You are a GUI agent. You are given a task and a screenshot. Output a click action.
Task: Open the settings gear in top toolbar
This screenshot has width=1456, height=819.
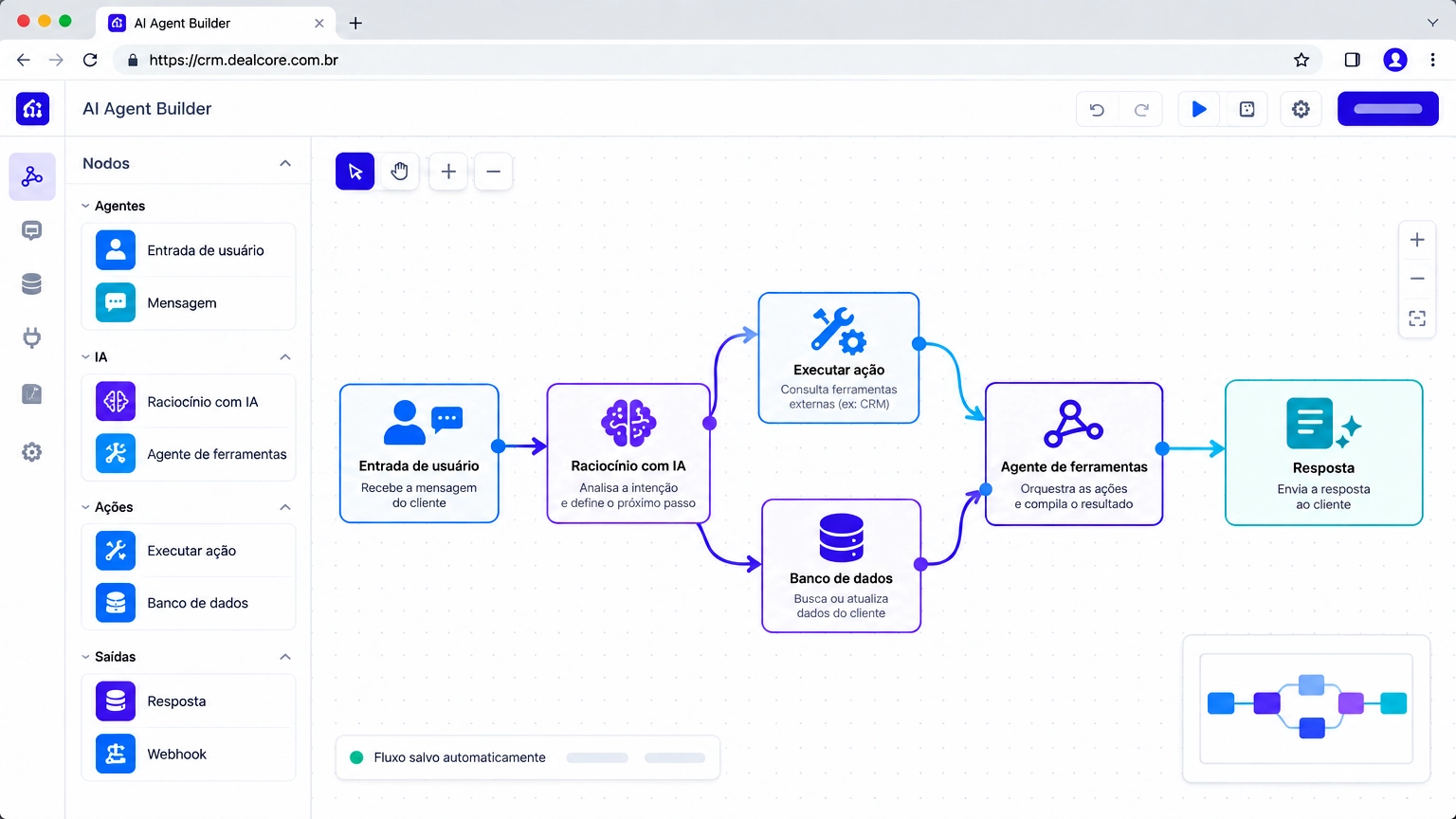[x=1301, y=109]
